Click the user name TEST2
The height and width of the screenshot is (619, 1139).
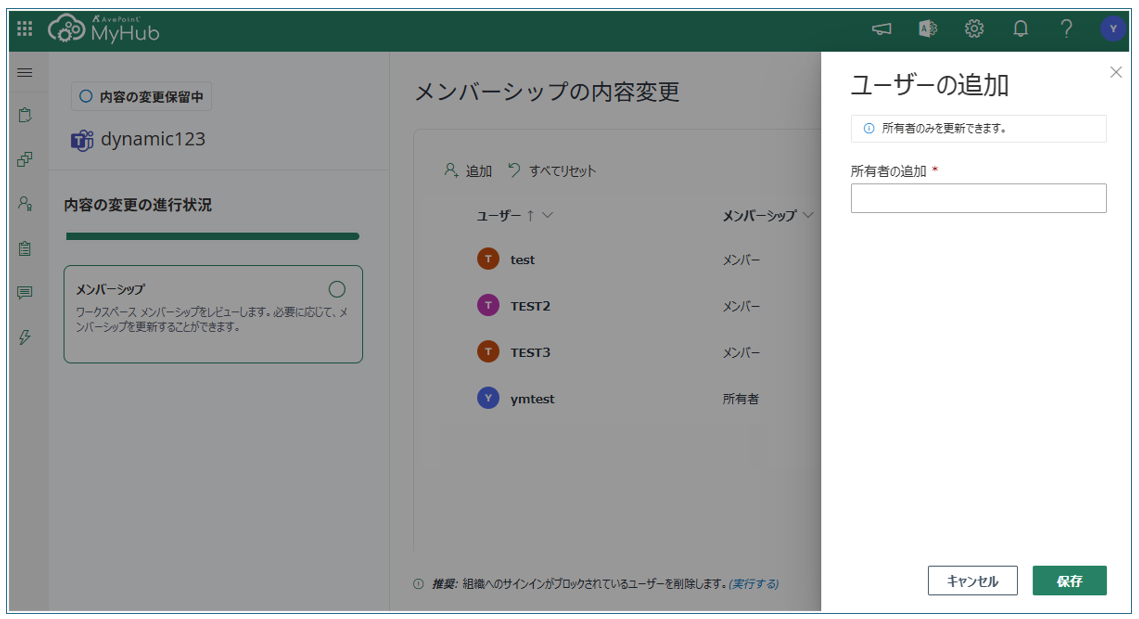[530, 306]
